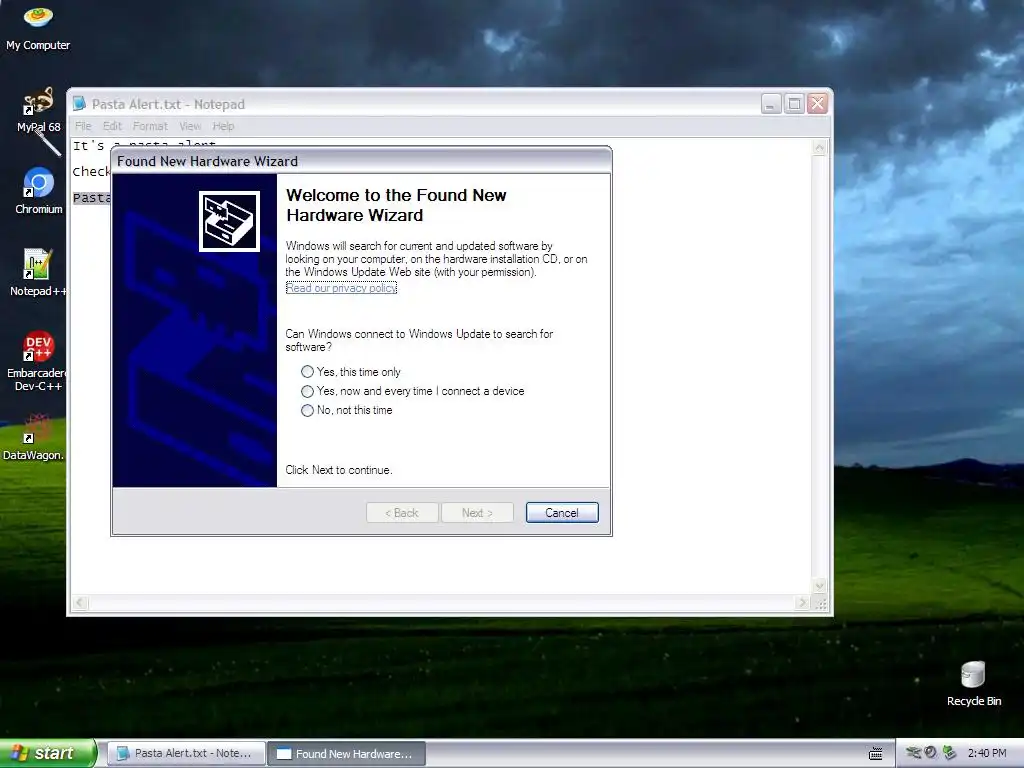Image resolution: width=1024 pixels, height=768 pixels.
Task: Minimize the Notepad window
Action: 771,103
